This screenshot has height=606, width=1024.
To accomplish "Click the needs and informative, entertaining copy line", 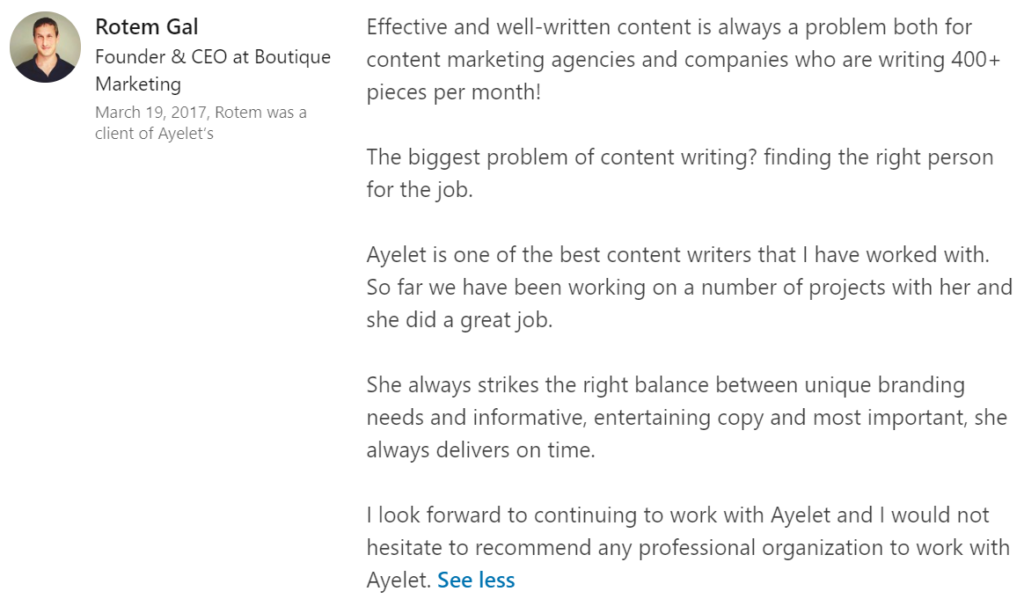I will coord(687,418).
